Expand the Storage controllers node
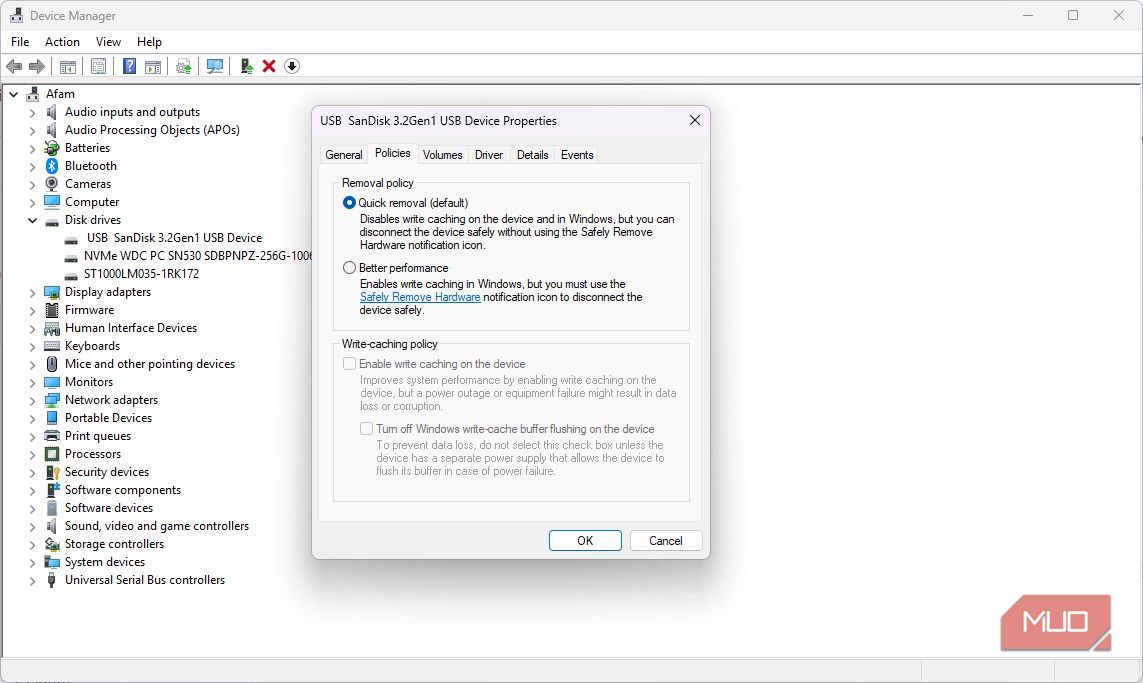Viewport: 1143px width, 683px height. click(x=32, y=545)
